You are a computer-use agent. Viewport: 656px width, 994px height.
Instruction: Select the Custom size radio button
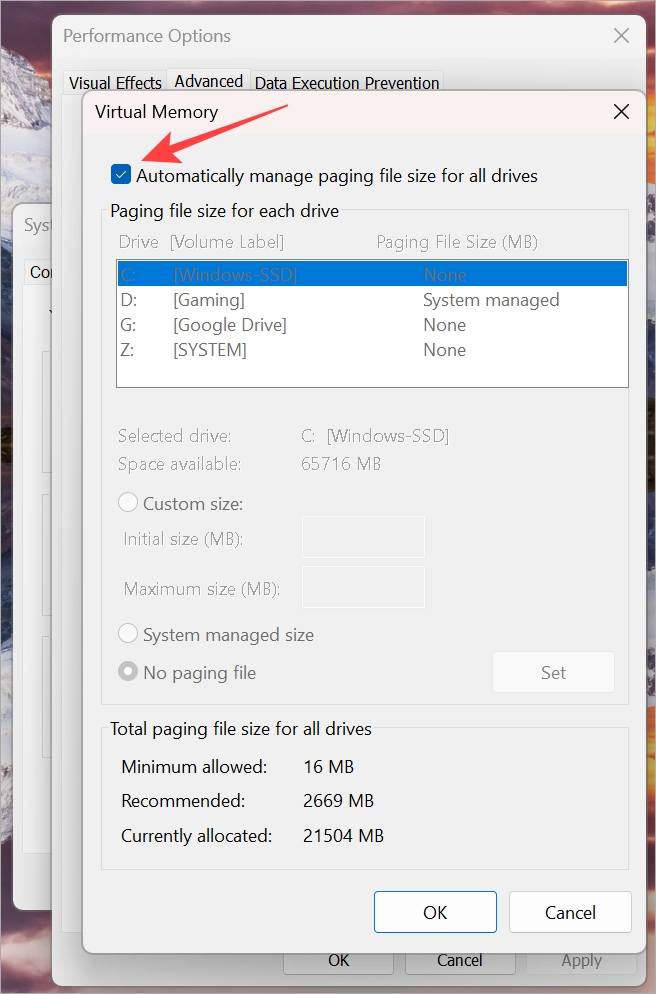128,503
